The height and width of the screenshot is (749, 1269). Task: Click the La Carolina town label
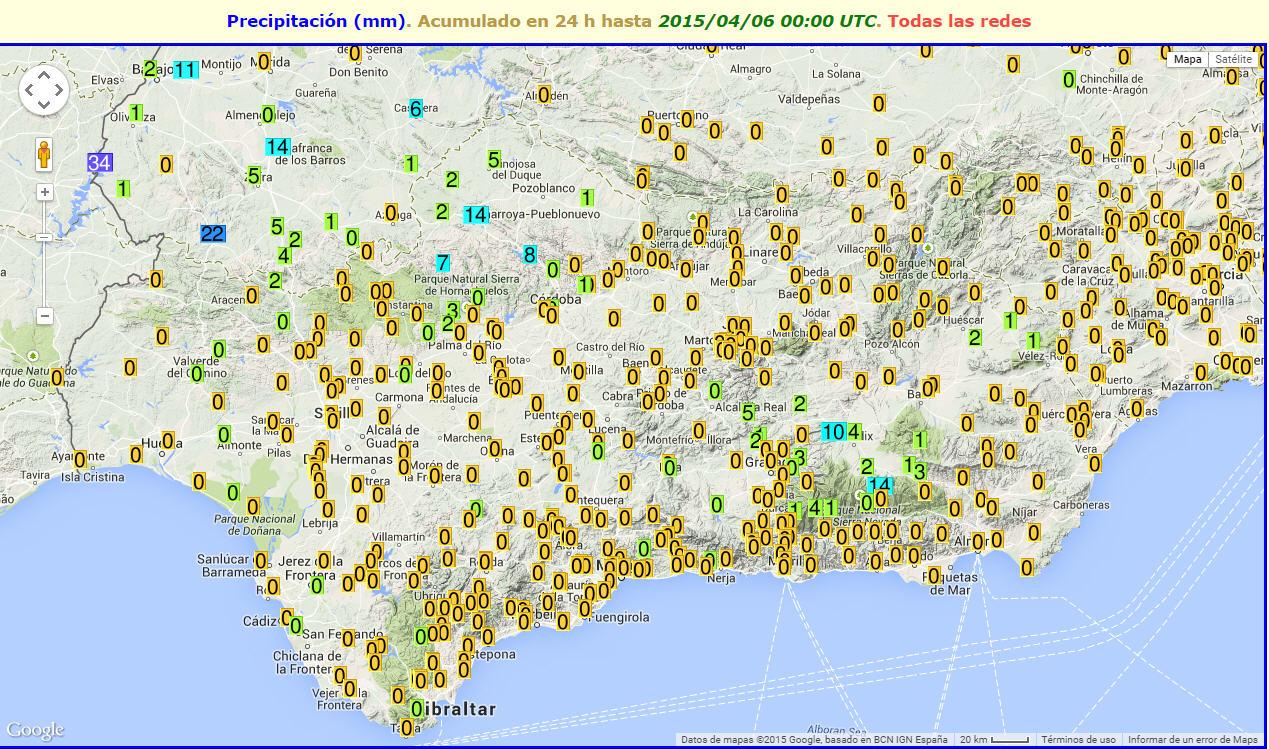tap(768, 212)
